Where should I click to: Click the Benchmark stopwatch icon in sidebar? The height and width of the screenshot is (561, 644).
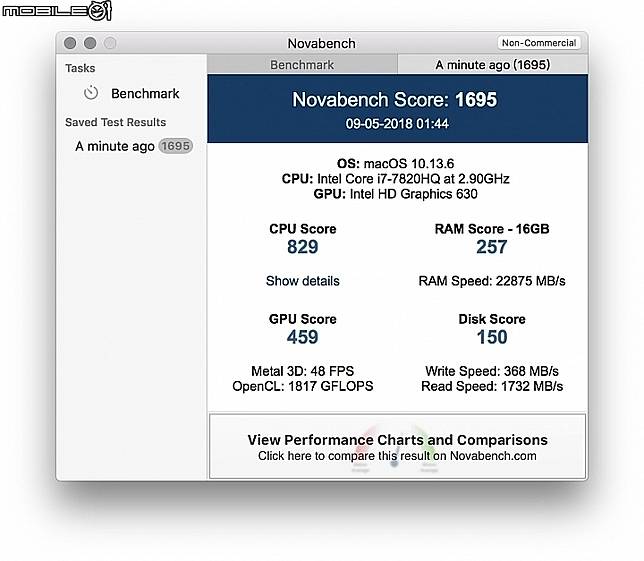(x=91, y=93)
